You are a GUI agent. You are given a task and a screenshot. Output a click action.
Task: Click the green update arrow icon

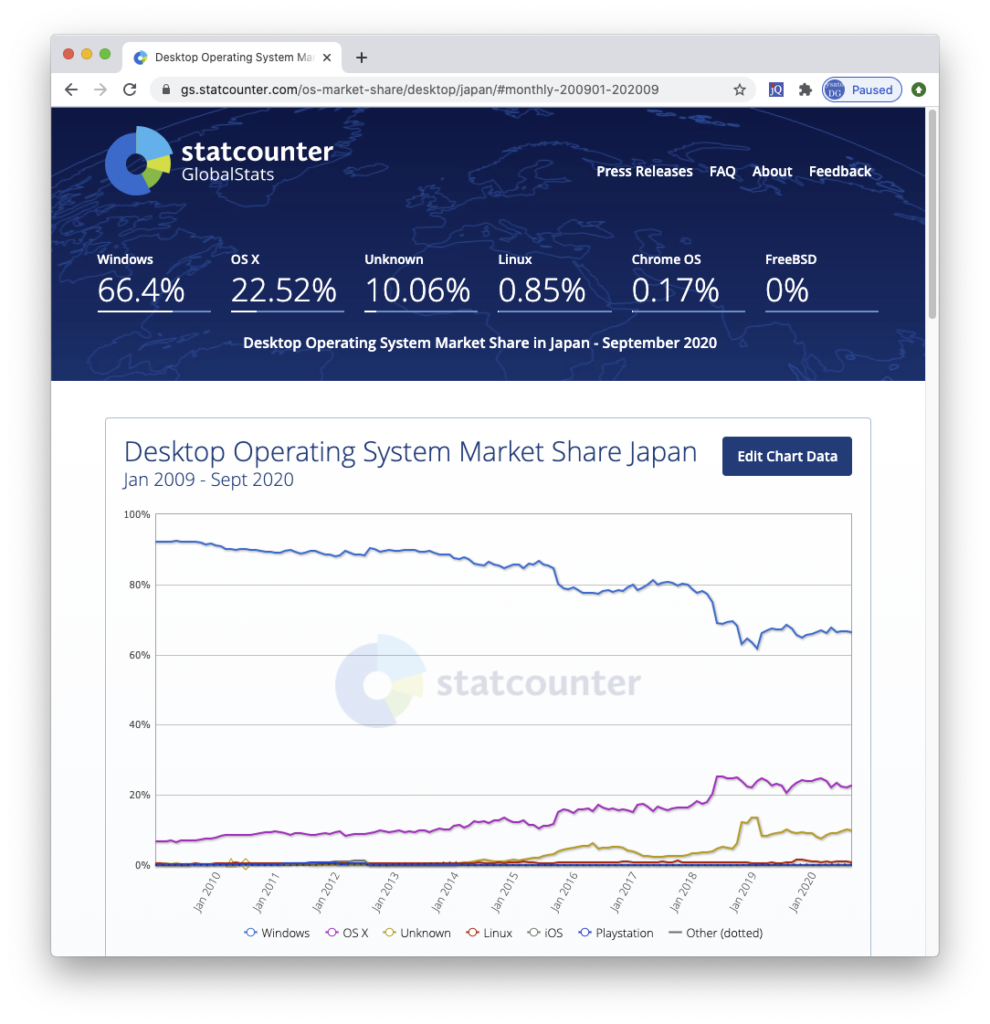pos(918,90)
